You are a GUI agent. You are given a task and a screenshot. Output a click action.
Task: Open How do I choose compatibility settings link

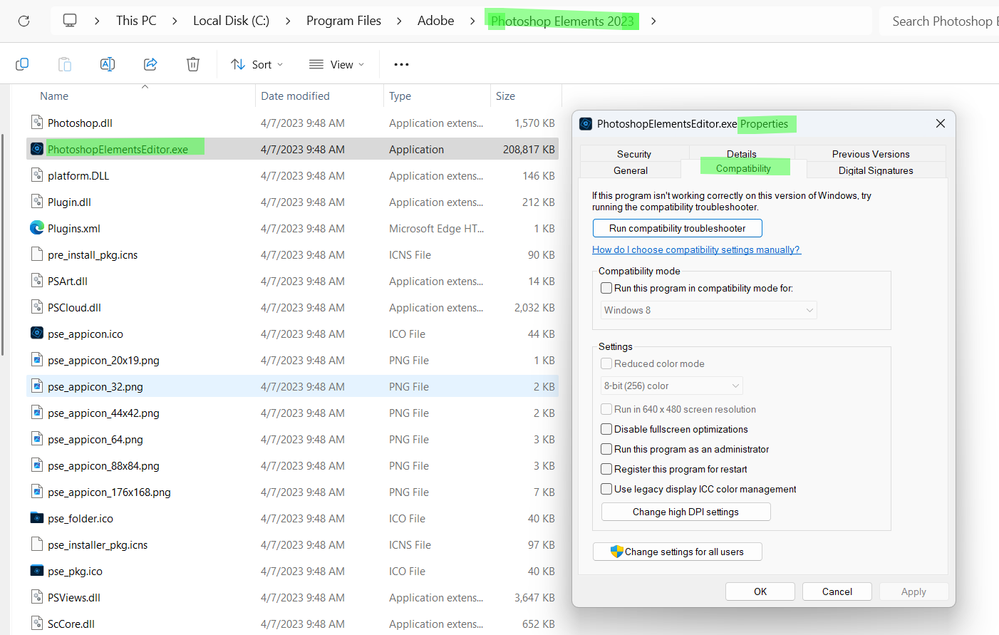click(x=696, y=250)
